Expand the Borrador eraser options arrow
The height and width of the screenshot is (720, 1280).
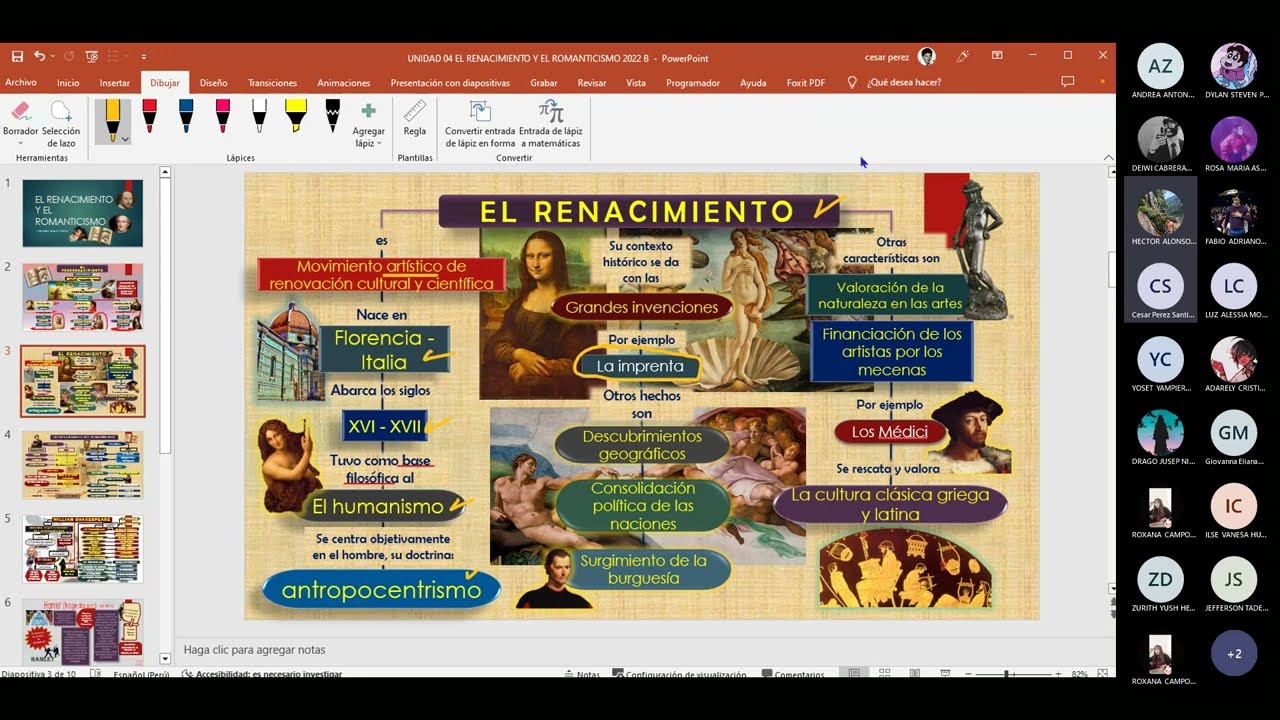[x=20, y=143]
